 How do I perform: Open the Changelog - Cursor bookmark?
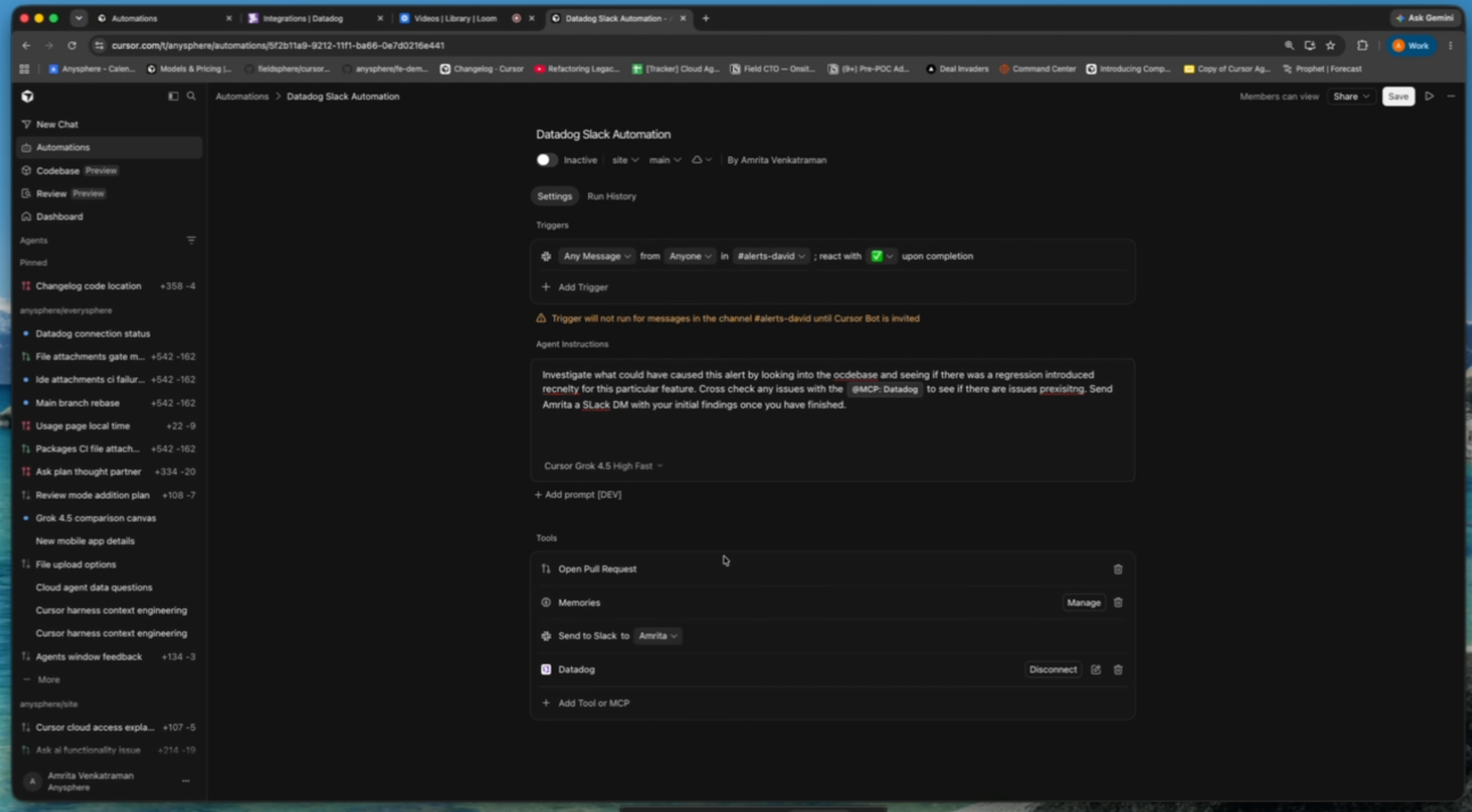[482, 69]
